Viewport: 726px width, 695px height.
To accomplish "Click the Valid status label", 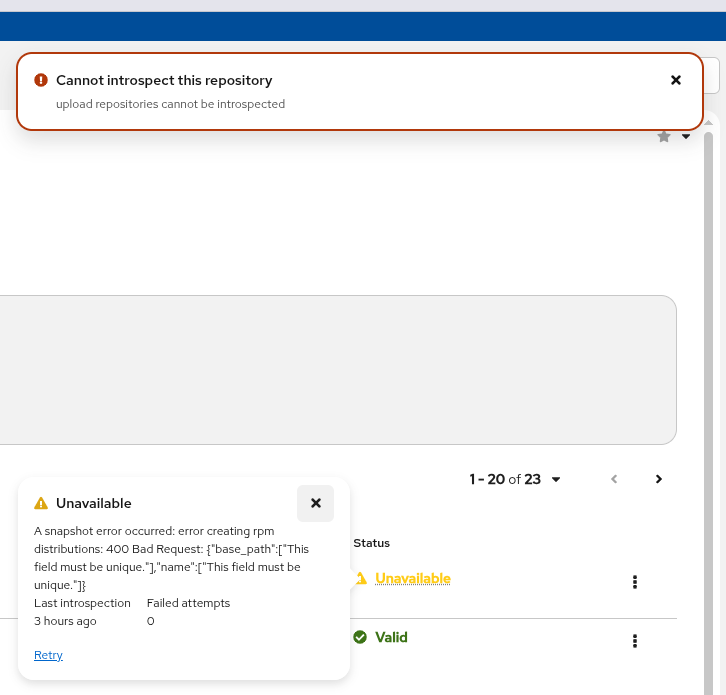I will point(391,637).
